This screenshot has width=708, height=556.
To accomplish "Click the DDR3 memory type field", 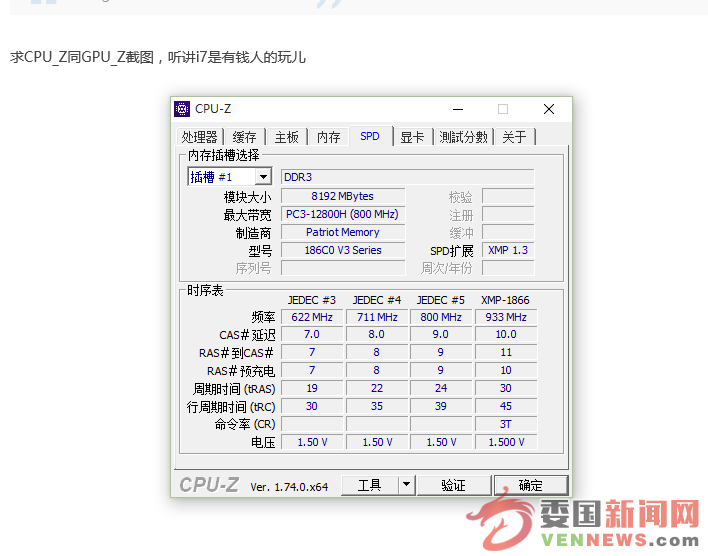I will [x=407, y=177].
